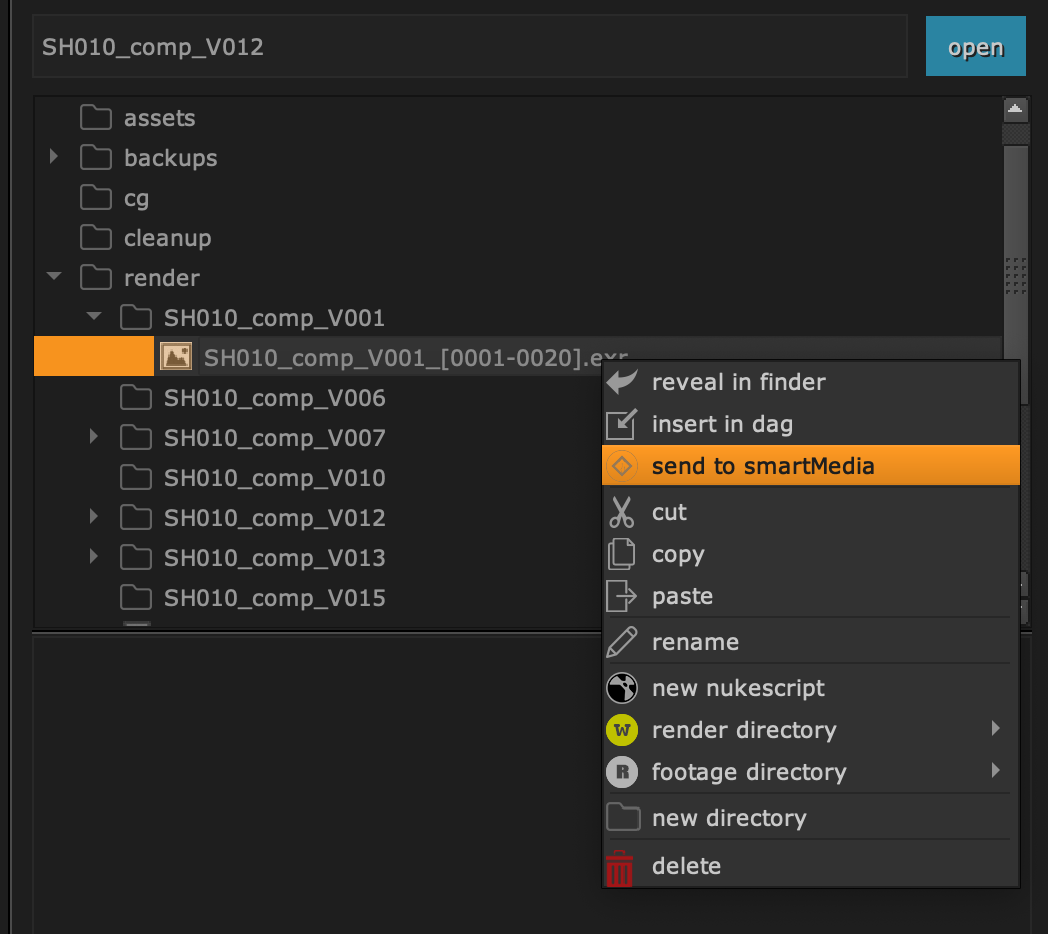
Task: Click the red delete trash icon
Action: coord(620,867)
